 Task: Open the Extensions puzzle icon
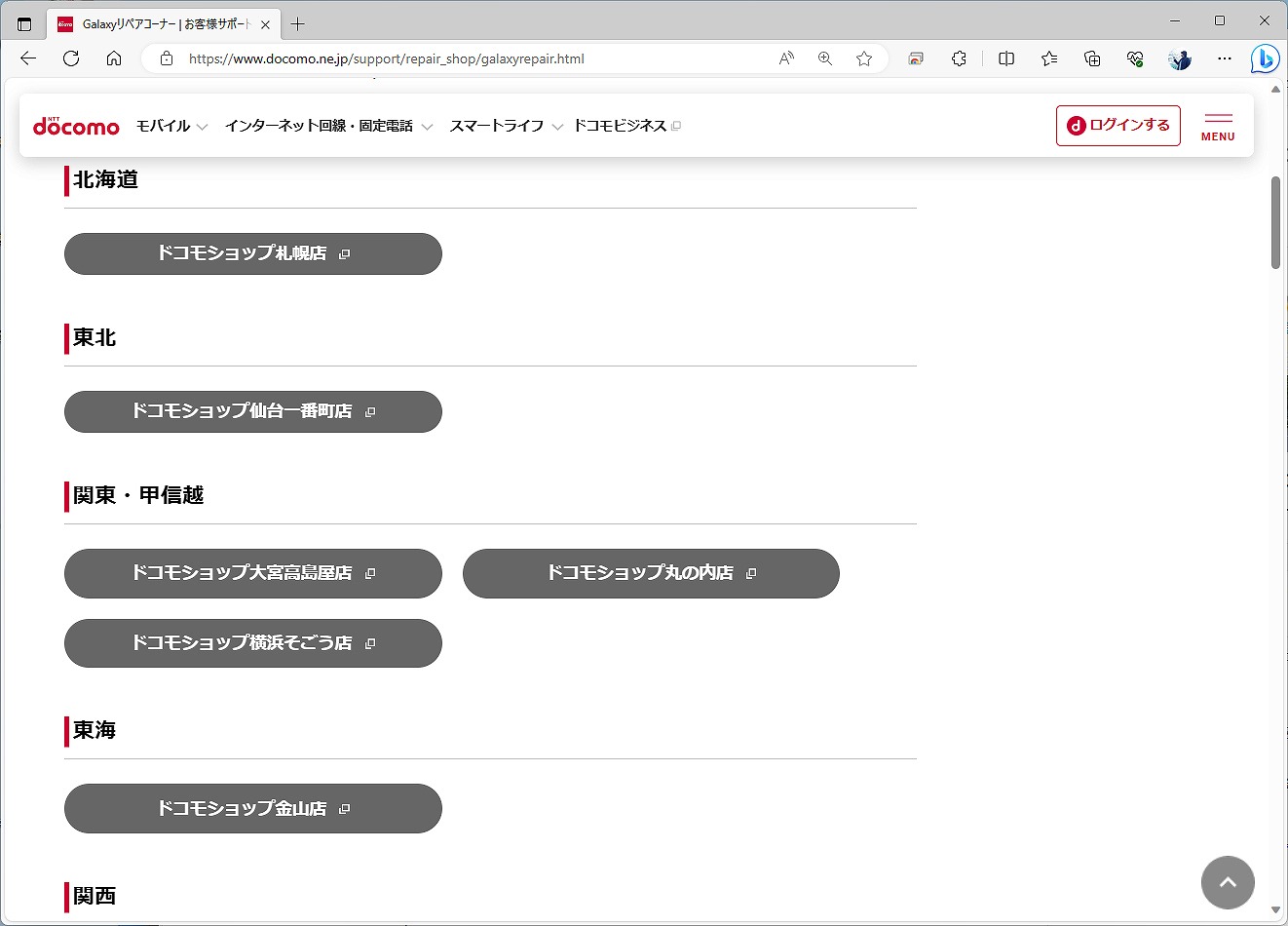tap(959, 58)
